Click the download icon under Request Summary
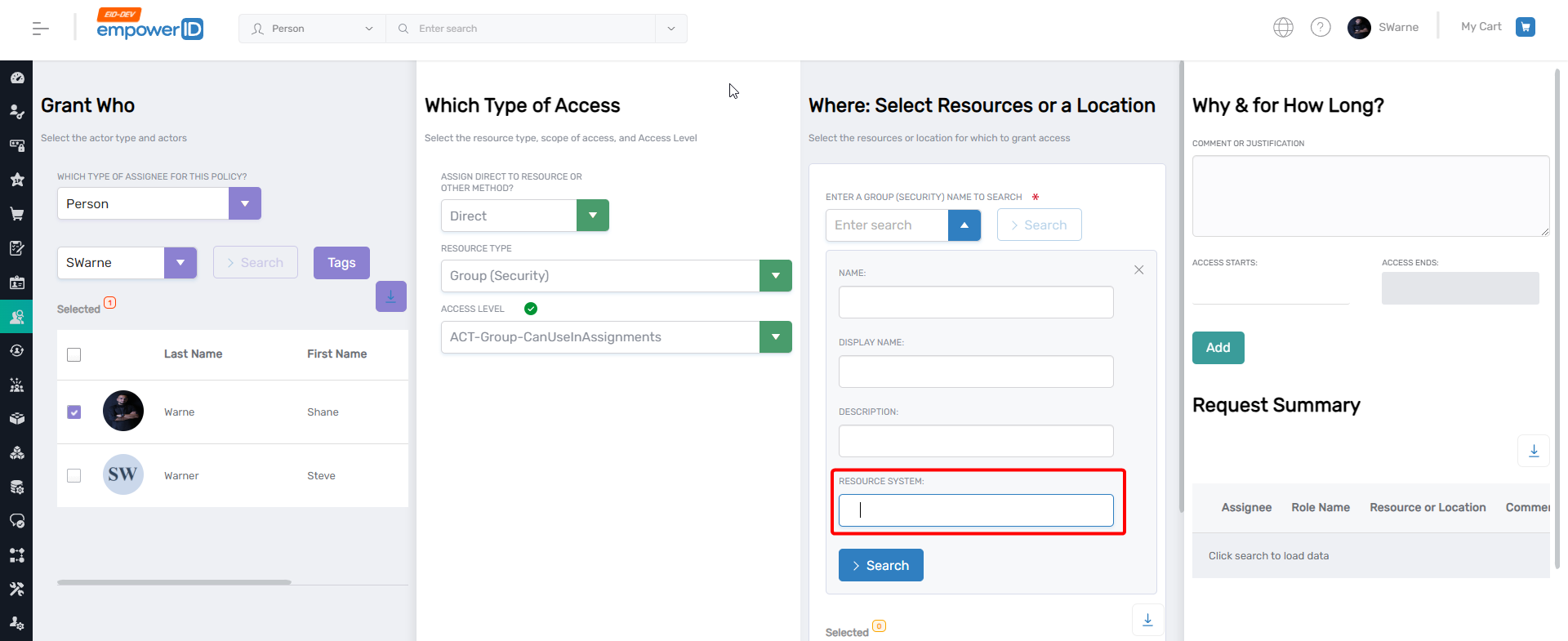Viewport: 1568px width, 641px height. point(1534,451)
